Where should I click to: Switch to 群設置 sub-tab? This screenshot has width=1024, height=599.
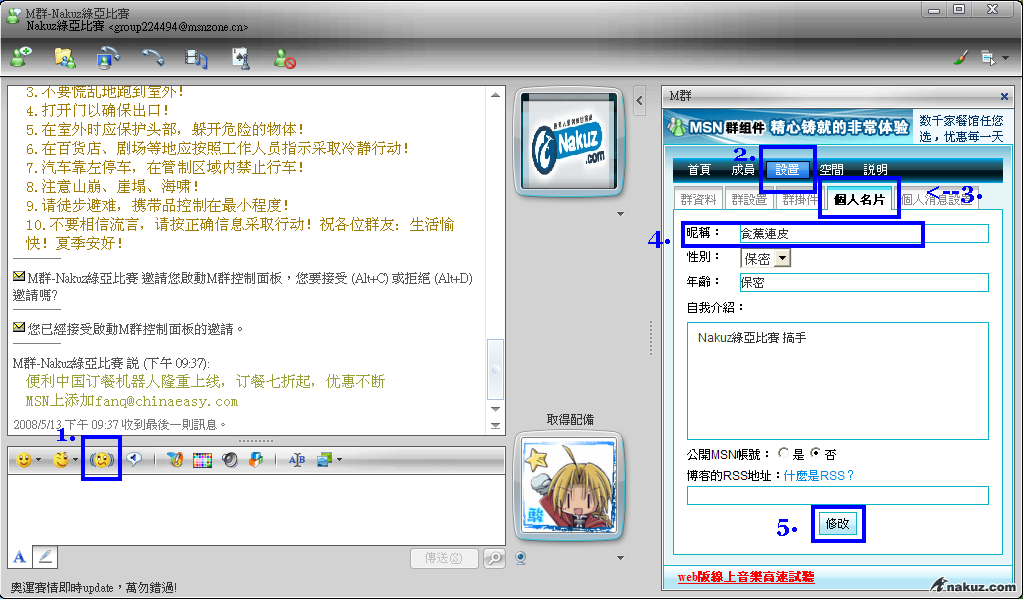pyautogui.click(x=749, y=199)
